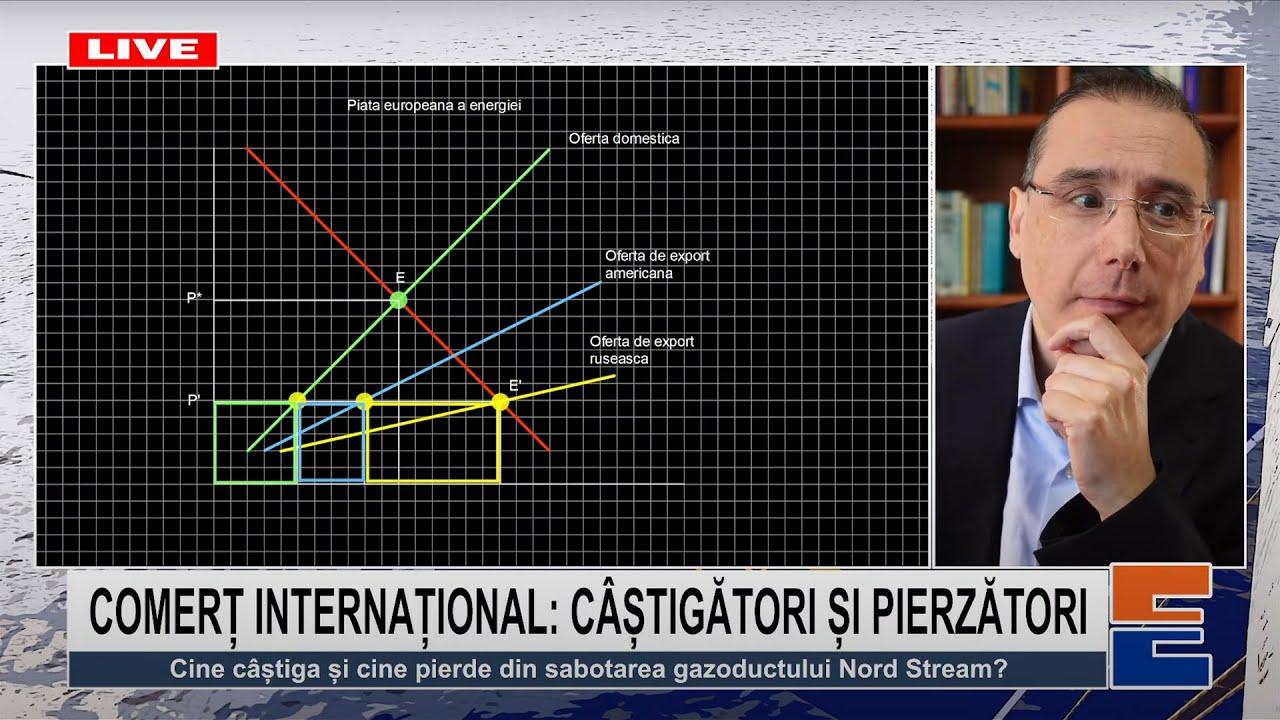The width and height of the screenshot is (1280, 720).
Task: Click the 'COMERȚ INTERNAȚIONAL' headline banner
Action: pyautogui.click(x=587, y=611)
